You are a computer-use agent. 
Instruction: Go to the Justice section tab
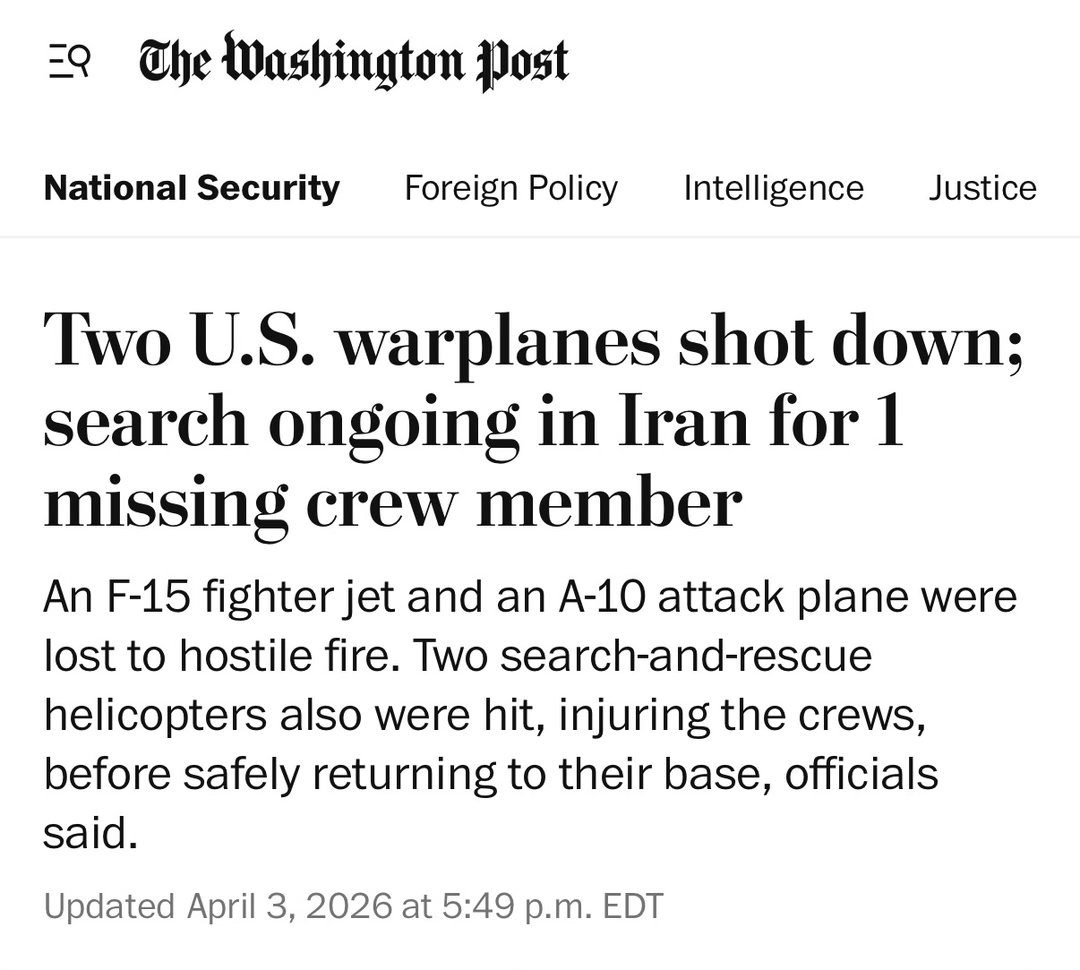tap(982, 188)
